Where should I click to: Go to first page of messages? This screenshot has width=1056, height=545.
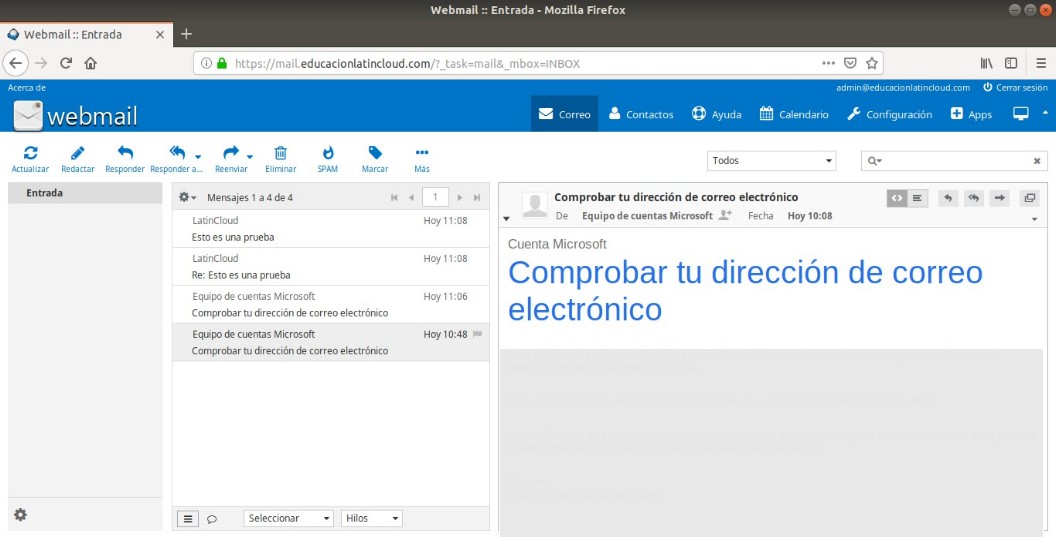[395, 197]
